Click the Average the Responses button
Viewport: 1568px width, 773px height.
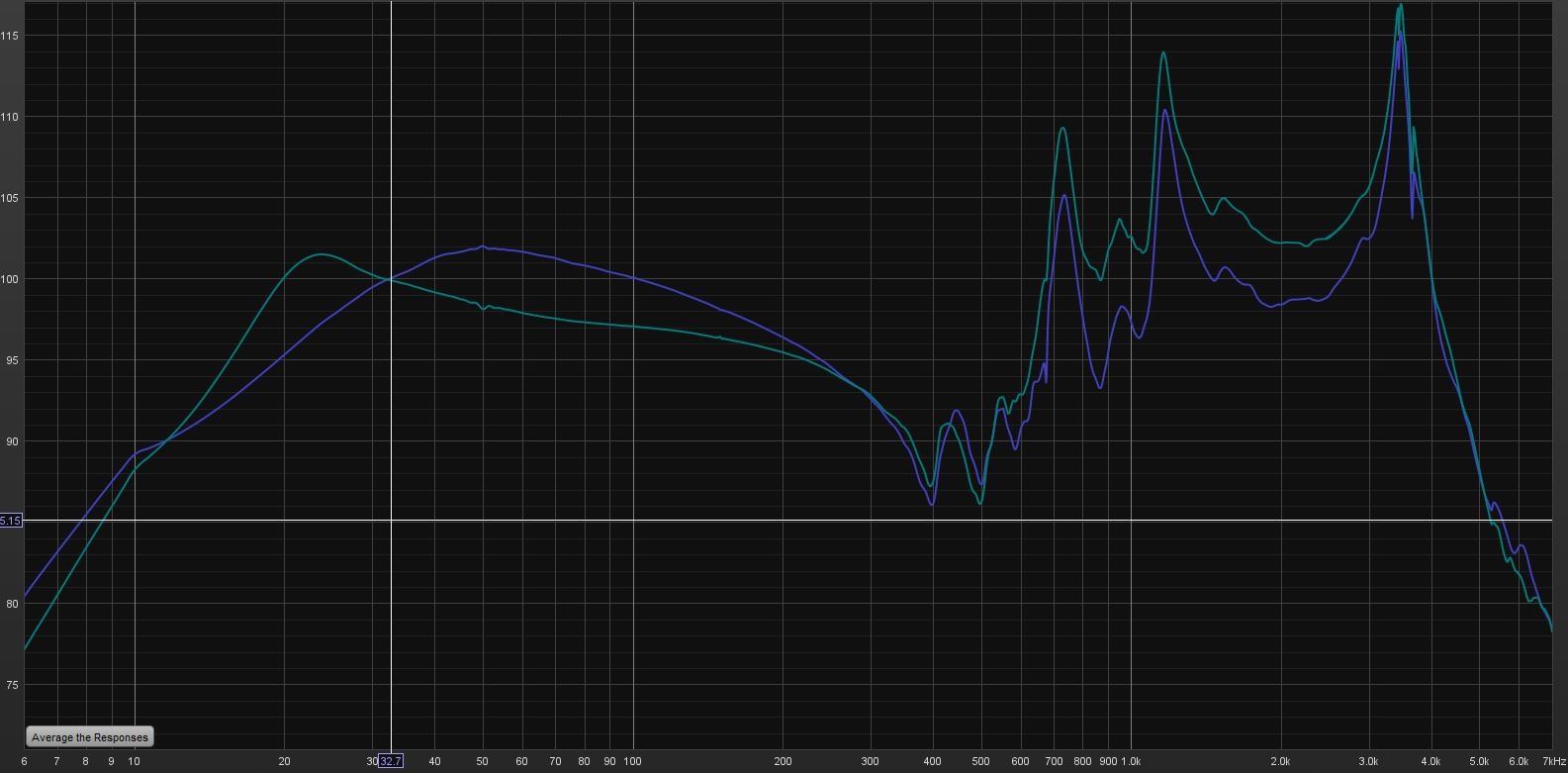click(x=90, y=737)
